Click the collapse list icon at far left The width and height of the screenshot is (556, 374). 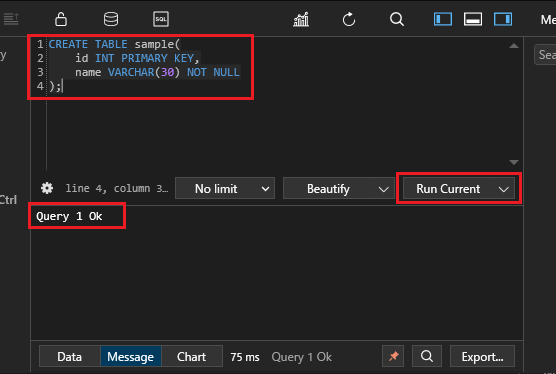click(11, 19)
